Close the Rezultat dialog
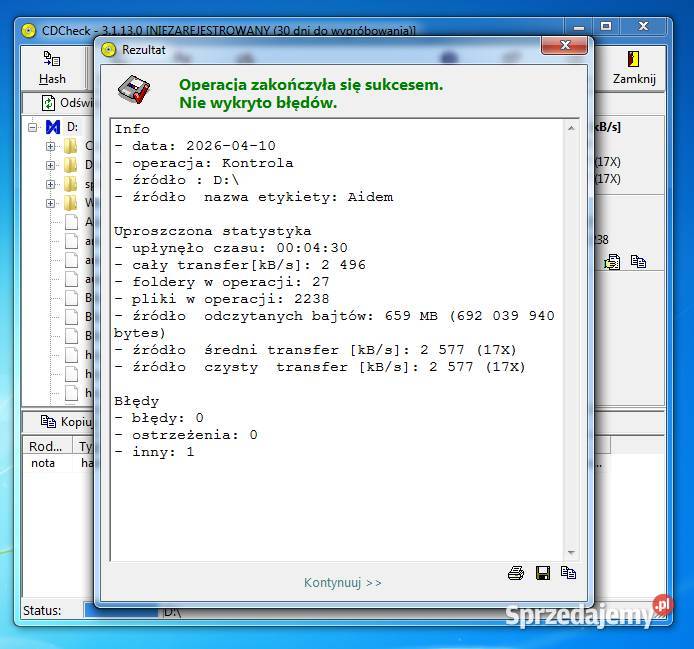 coord(565,45)
